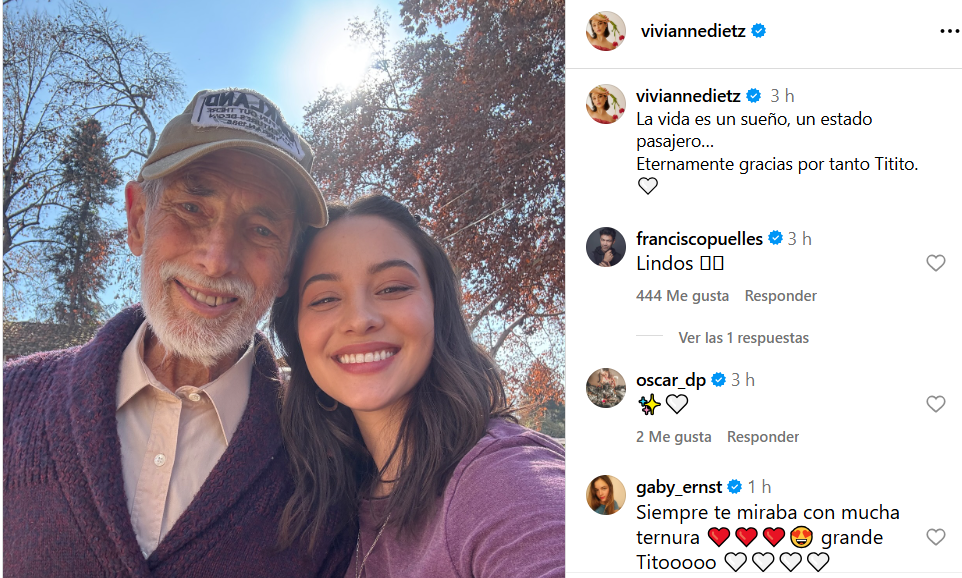This screenshot has width=962, height=578.
Task: Click oscar_dp's profile avatar
Action: click(606, 388)
